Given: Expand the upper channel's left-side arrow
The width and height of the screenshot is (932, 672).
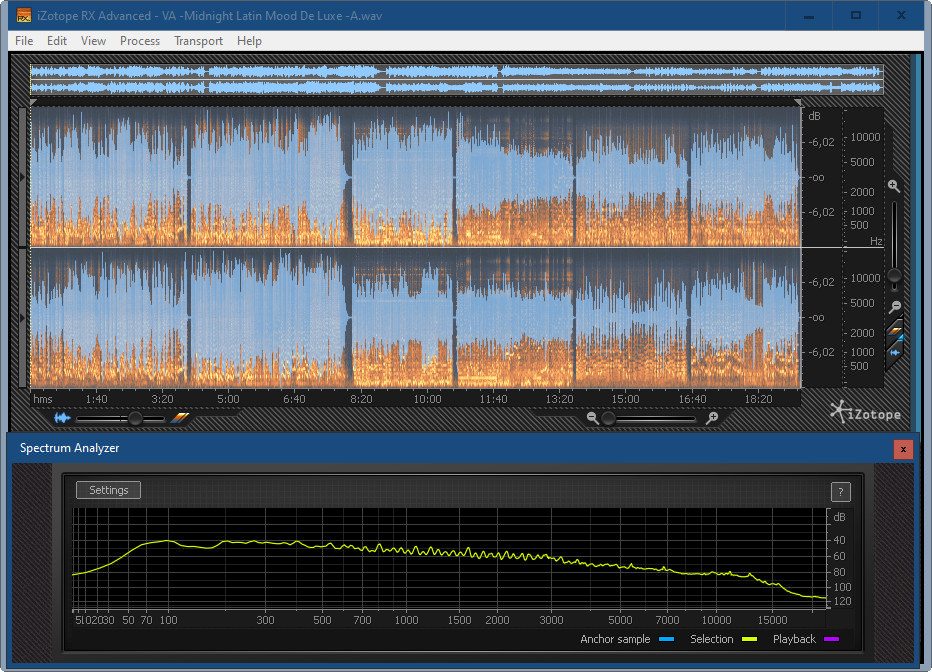Looking at the screenshot, I should point(24,177).
